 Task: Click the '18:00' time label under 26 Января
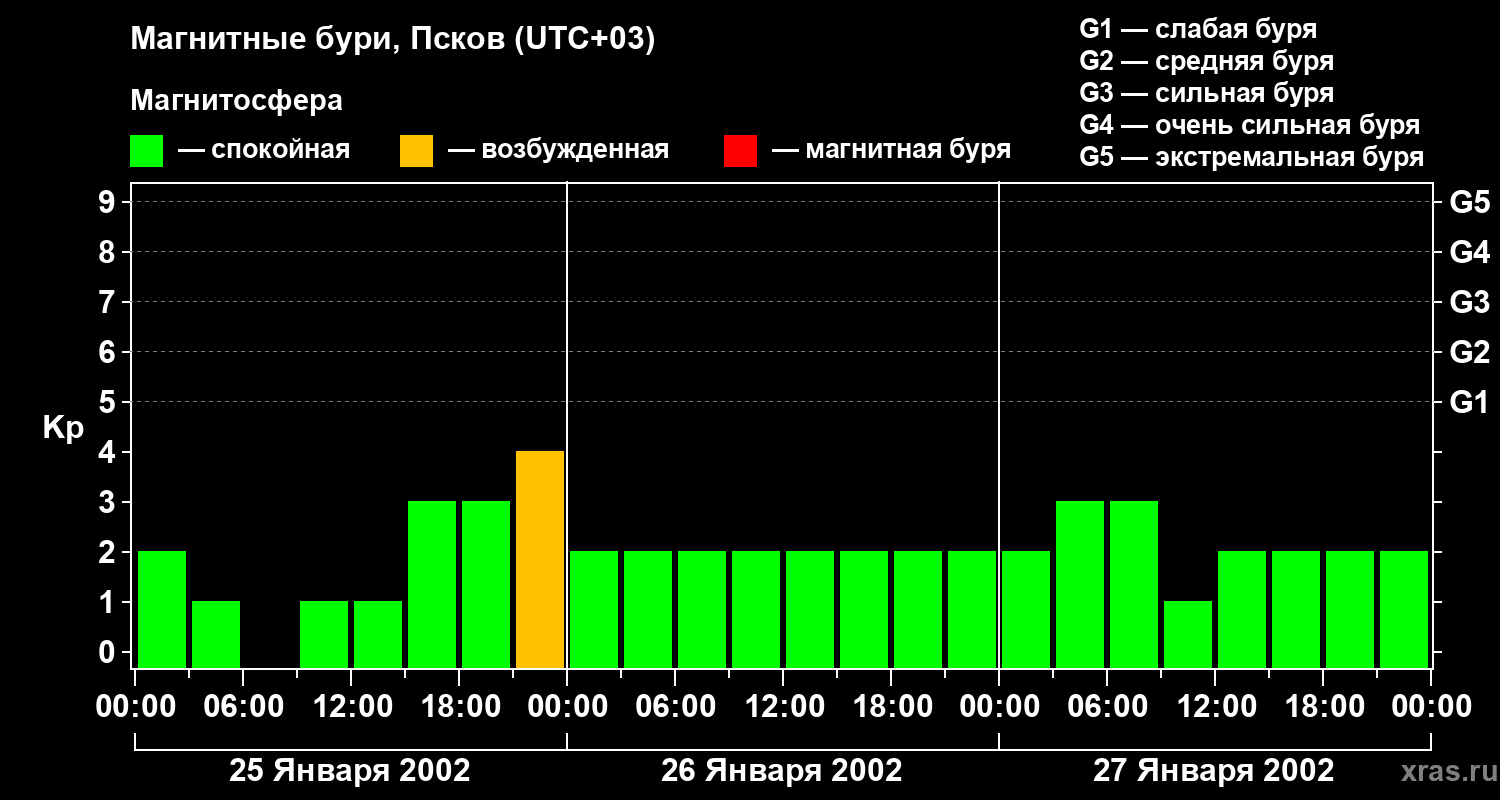891,708
